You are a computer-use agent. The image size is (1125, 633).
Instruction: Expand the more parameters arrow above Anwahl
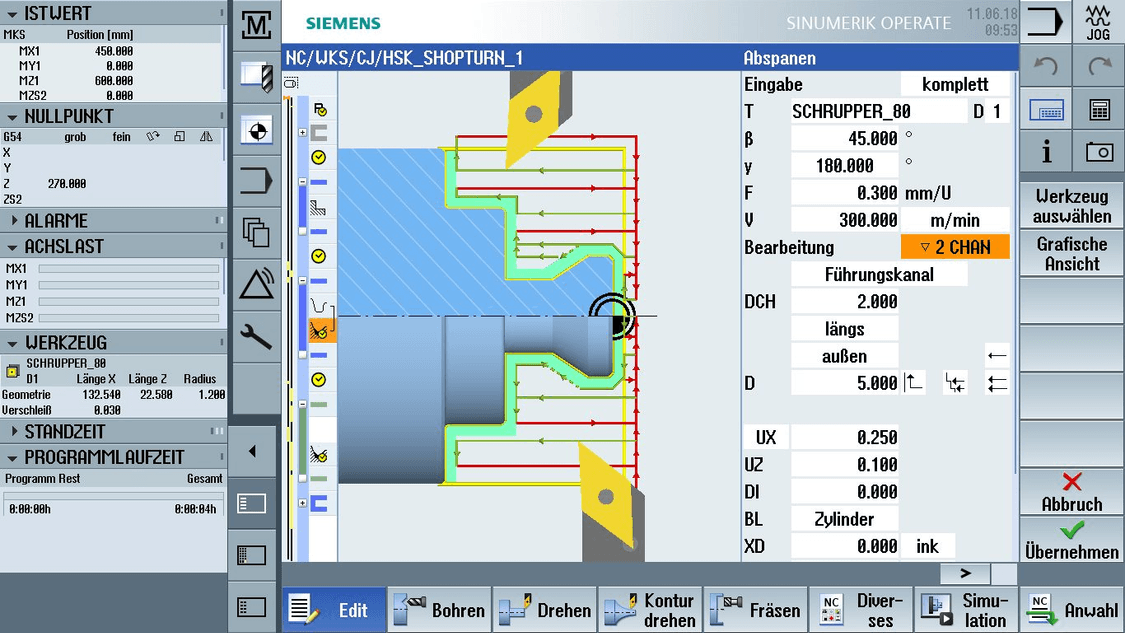[964, 573]
